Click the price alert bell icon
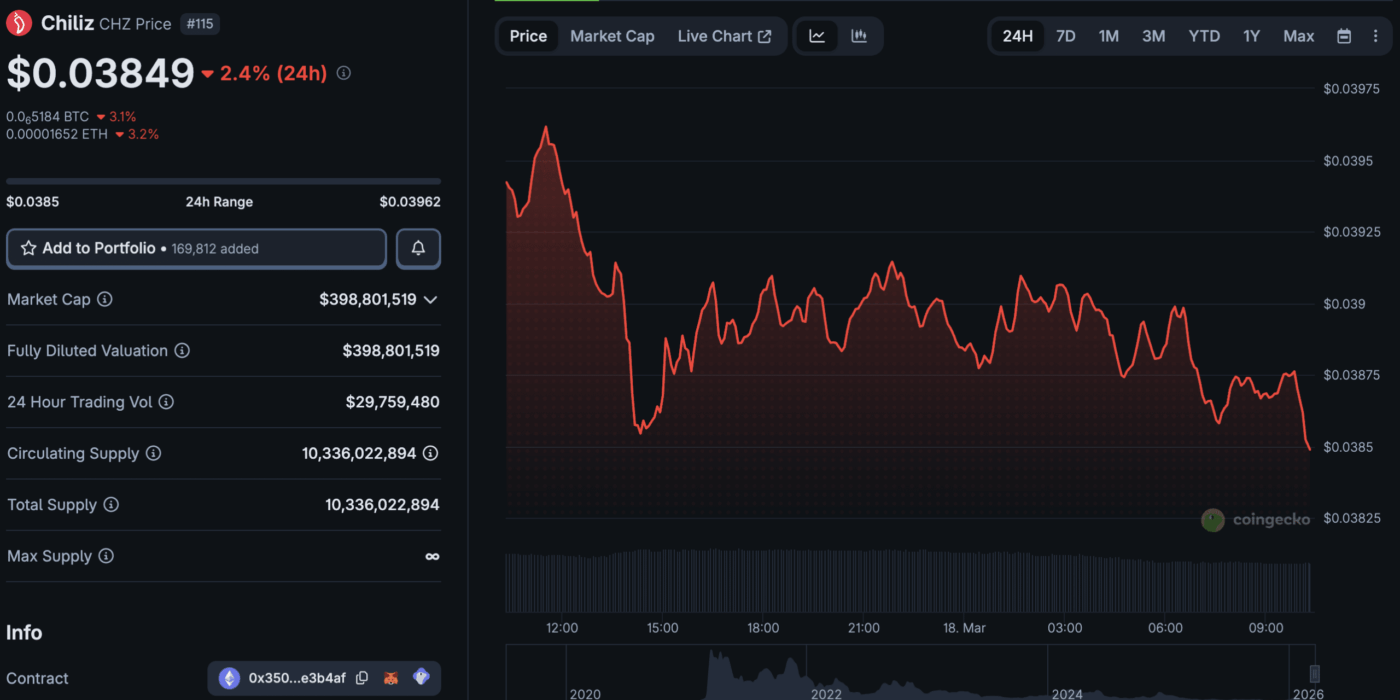 tap(418, 248)
